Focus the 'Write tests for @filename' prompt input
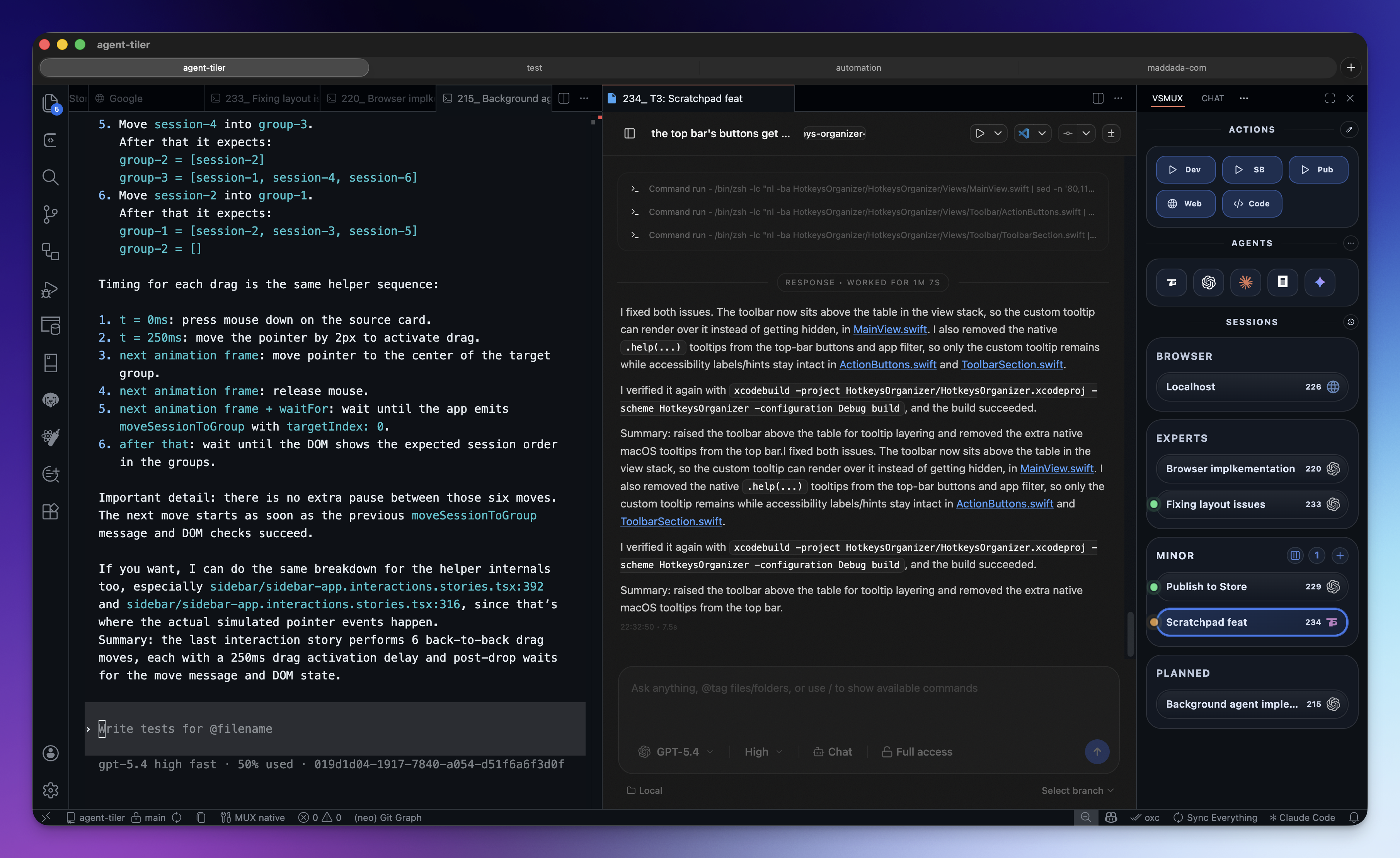The image size is (1400, 858). point(335,729)
